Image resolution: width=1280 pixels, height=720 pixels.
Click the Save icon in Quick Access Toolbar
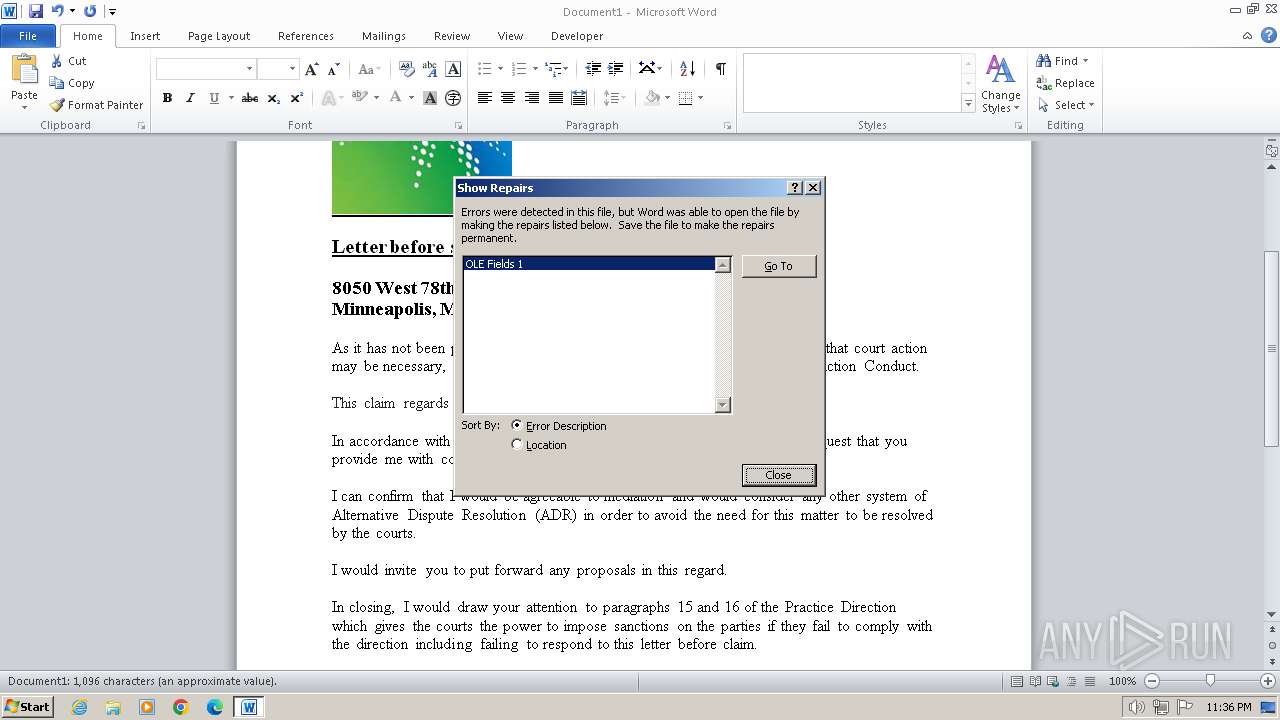click(x=36, y=11)
